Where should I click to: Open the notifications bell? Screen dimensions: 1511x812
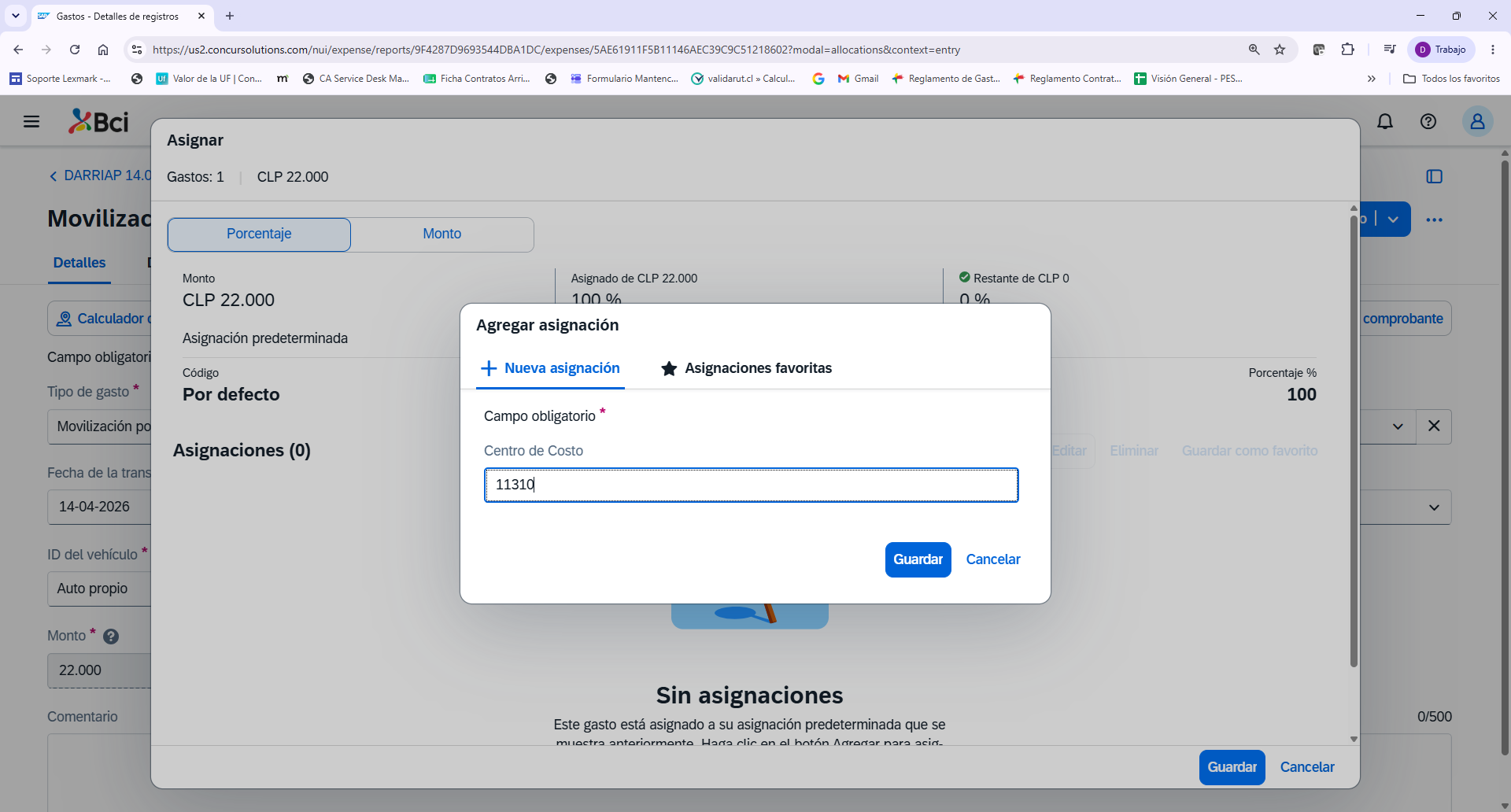(x=1385, y=121)
